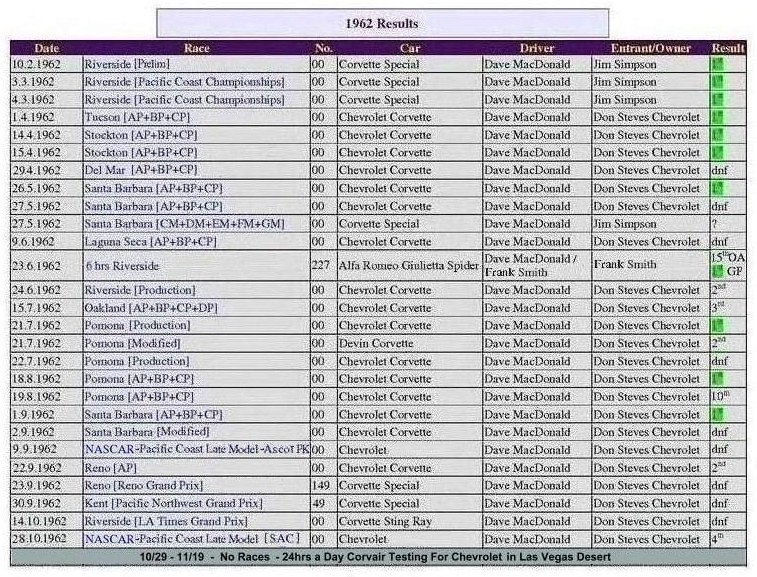
Task: Click the green result badge in 18.8.1962 Pomona row
Action: coord(717,379)
